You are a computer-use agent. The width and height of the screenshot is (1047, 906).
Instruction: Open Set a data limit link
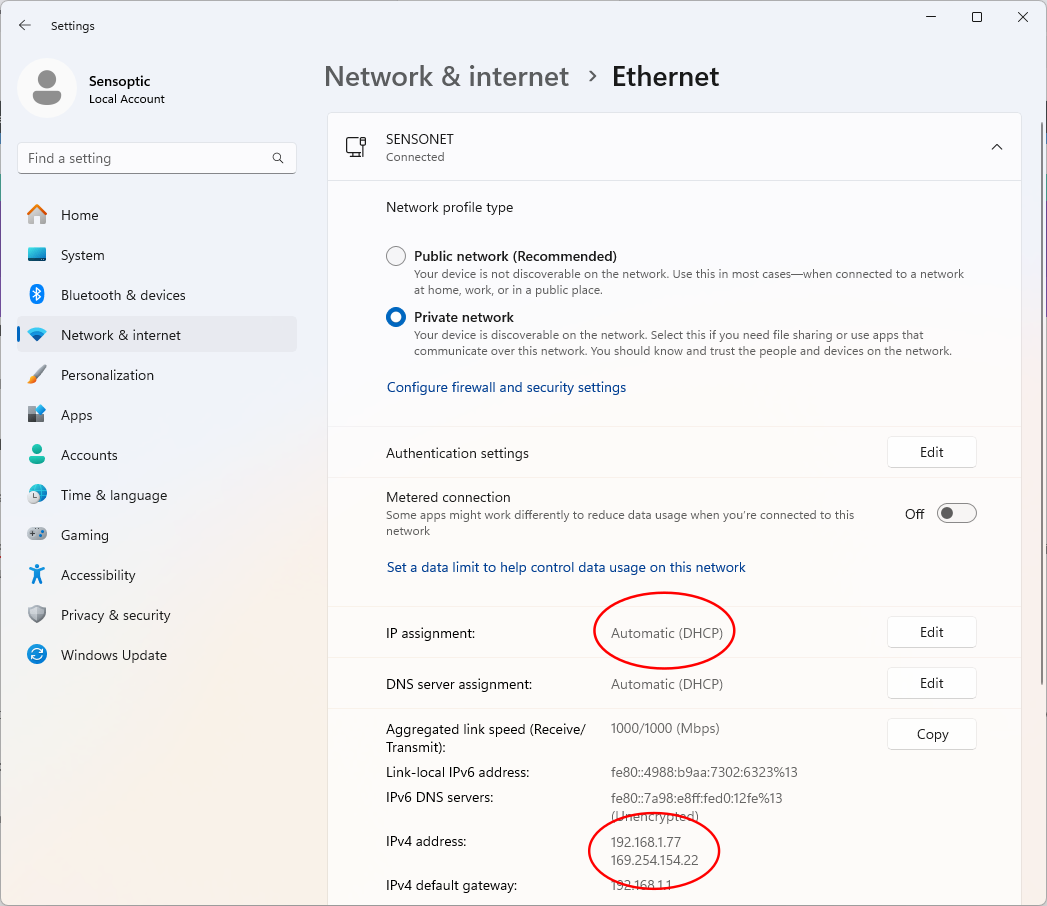click(x=566, y=568)
